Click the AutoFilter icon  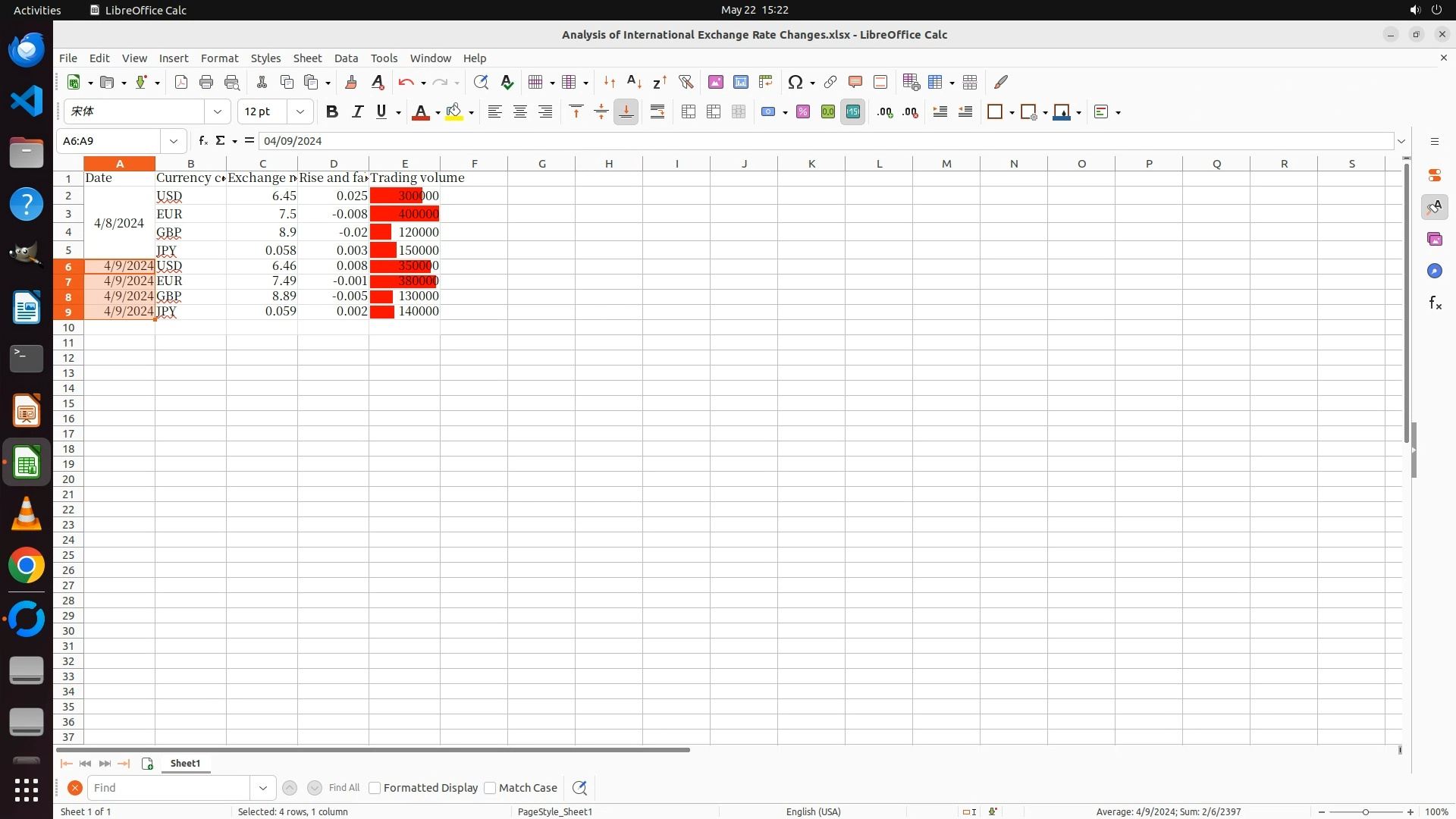686,82
